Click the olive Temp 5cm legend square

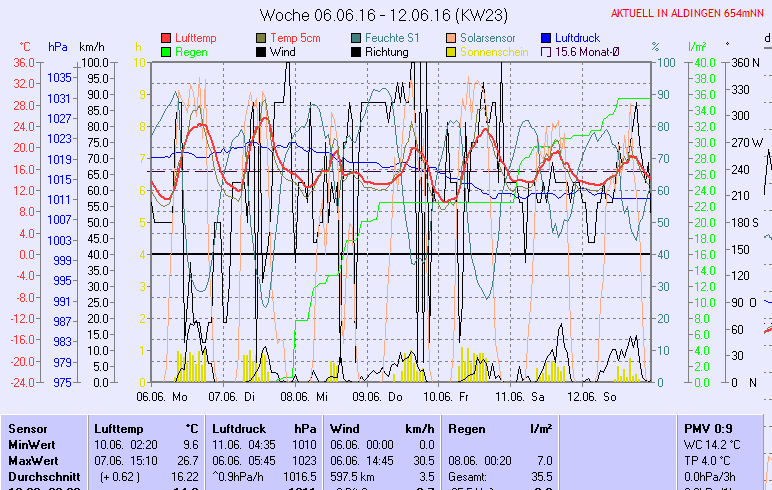click(x=262, y=38)
